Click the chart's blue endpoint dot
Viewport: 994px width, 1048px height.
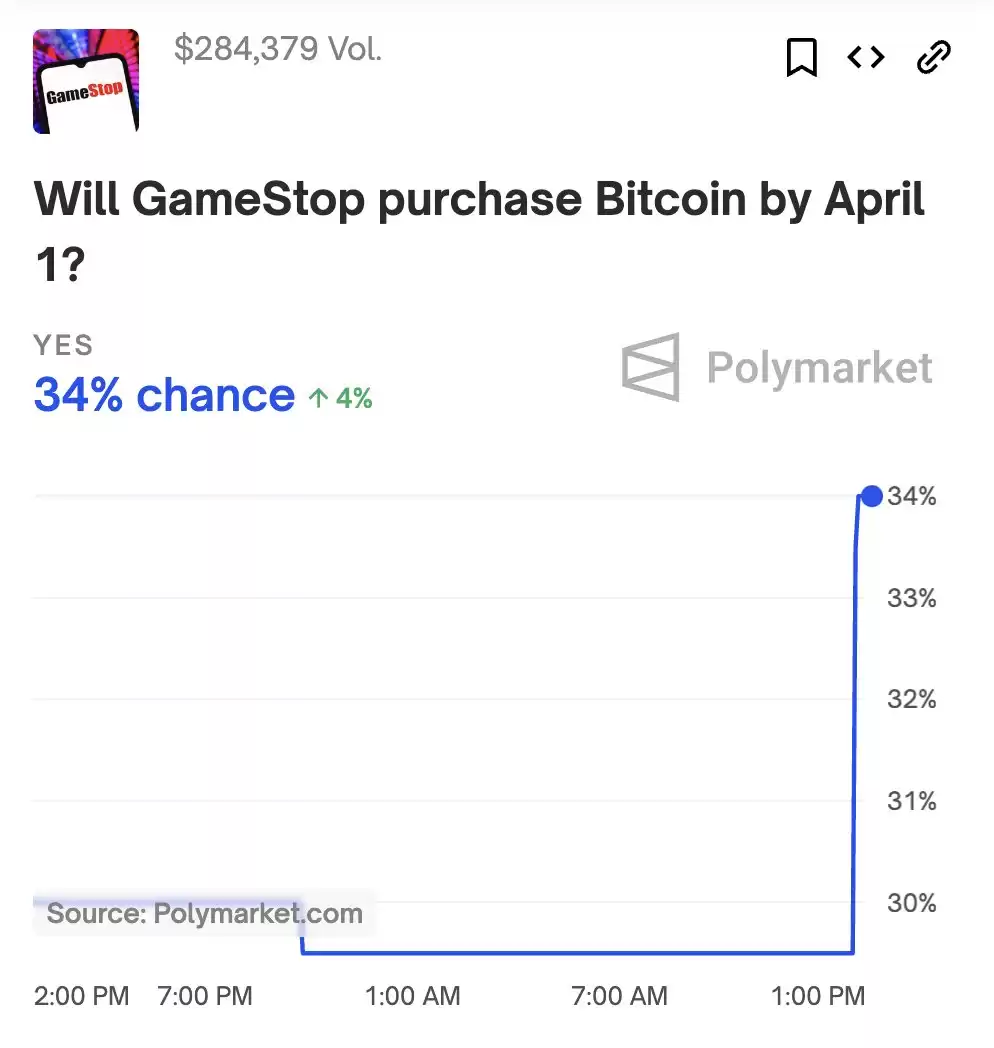[x=871, y=496]
